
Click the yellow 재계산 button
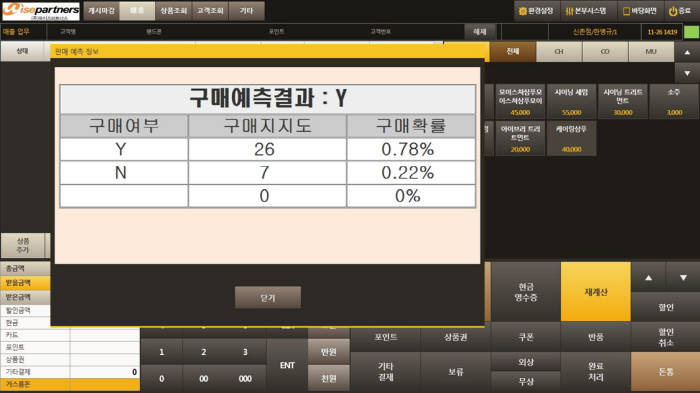pos(596,292)
